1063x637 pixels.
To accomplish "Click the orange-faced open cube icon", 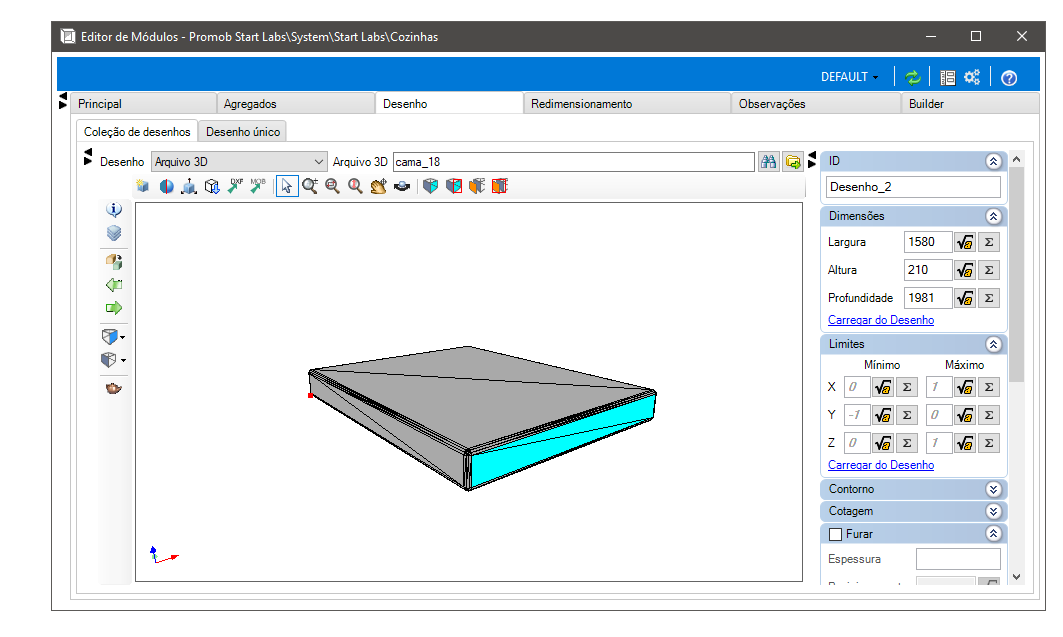I will tap(477, 186).
